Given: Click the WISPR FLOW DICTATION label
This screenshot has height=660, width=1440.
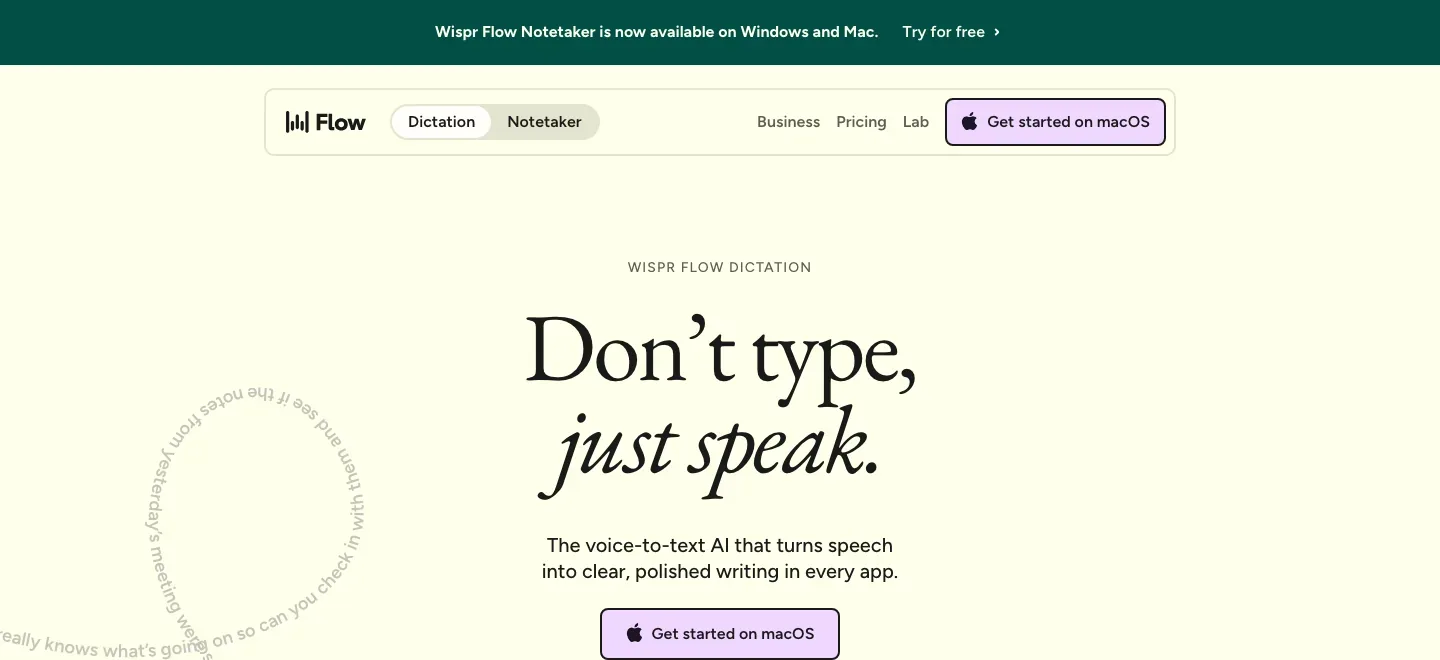Looking at the screenshot, I should [x=720, y=267].
